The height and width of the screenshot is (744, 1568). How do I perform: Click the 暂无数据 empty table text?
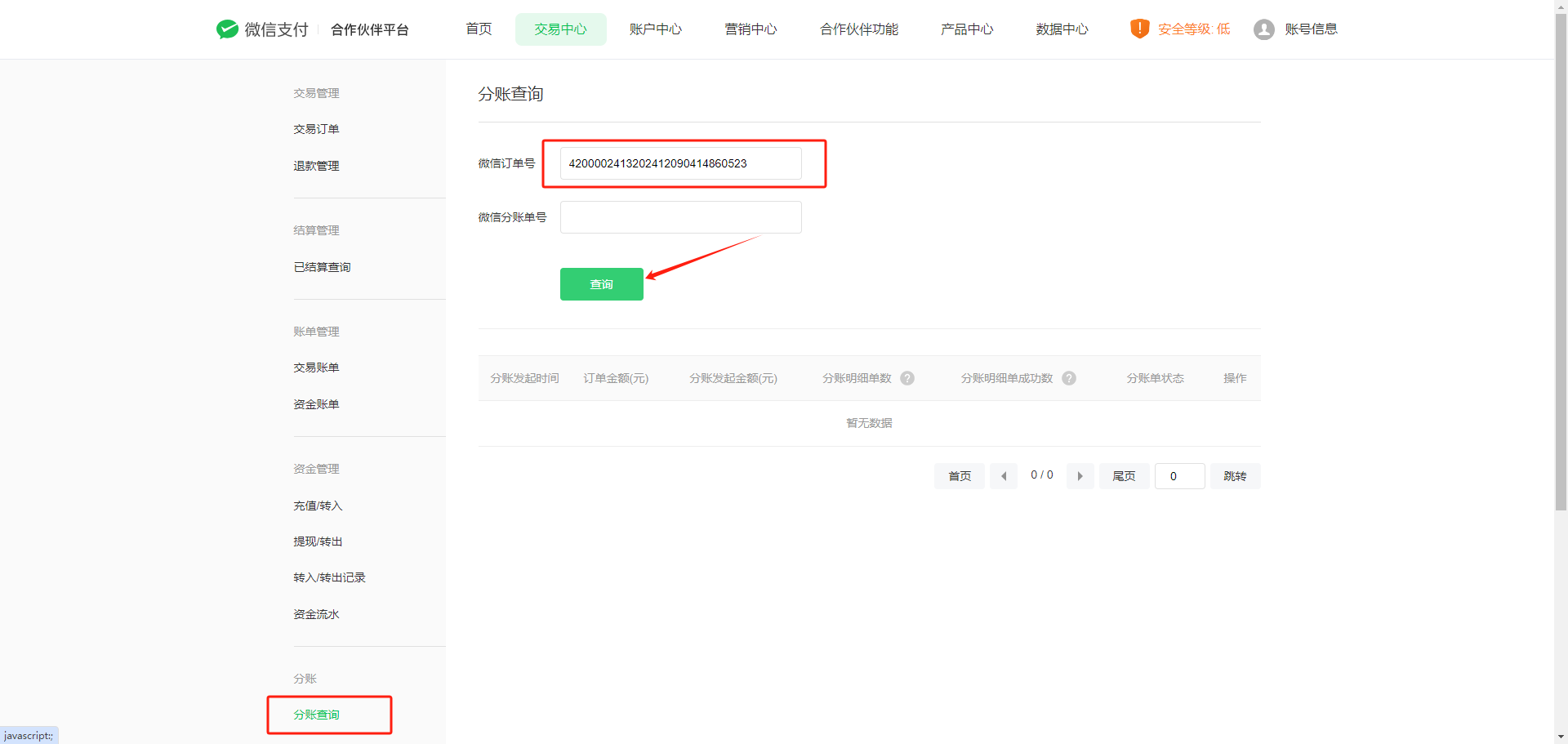[x=870, y=423]
